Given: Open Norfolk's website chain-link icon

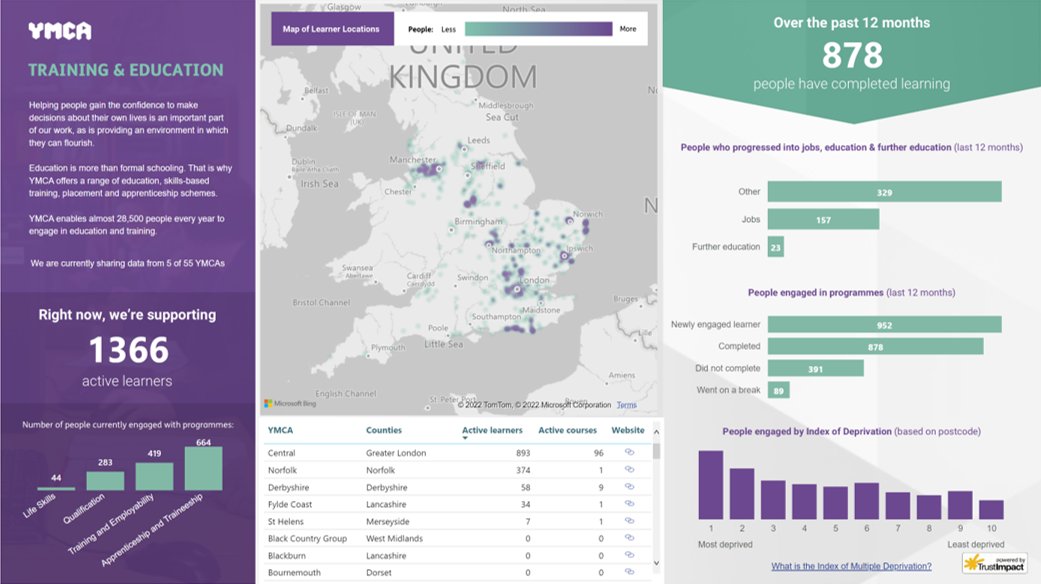Looking at the screenshot, I should [x=630, y=470].
